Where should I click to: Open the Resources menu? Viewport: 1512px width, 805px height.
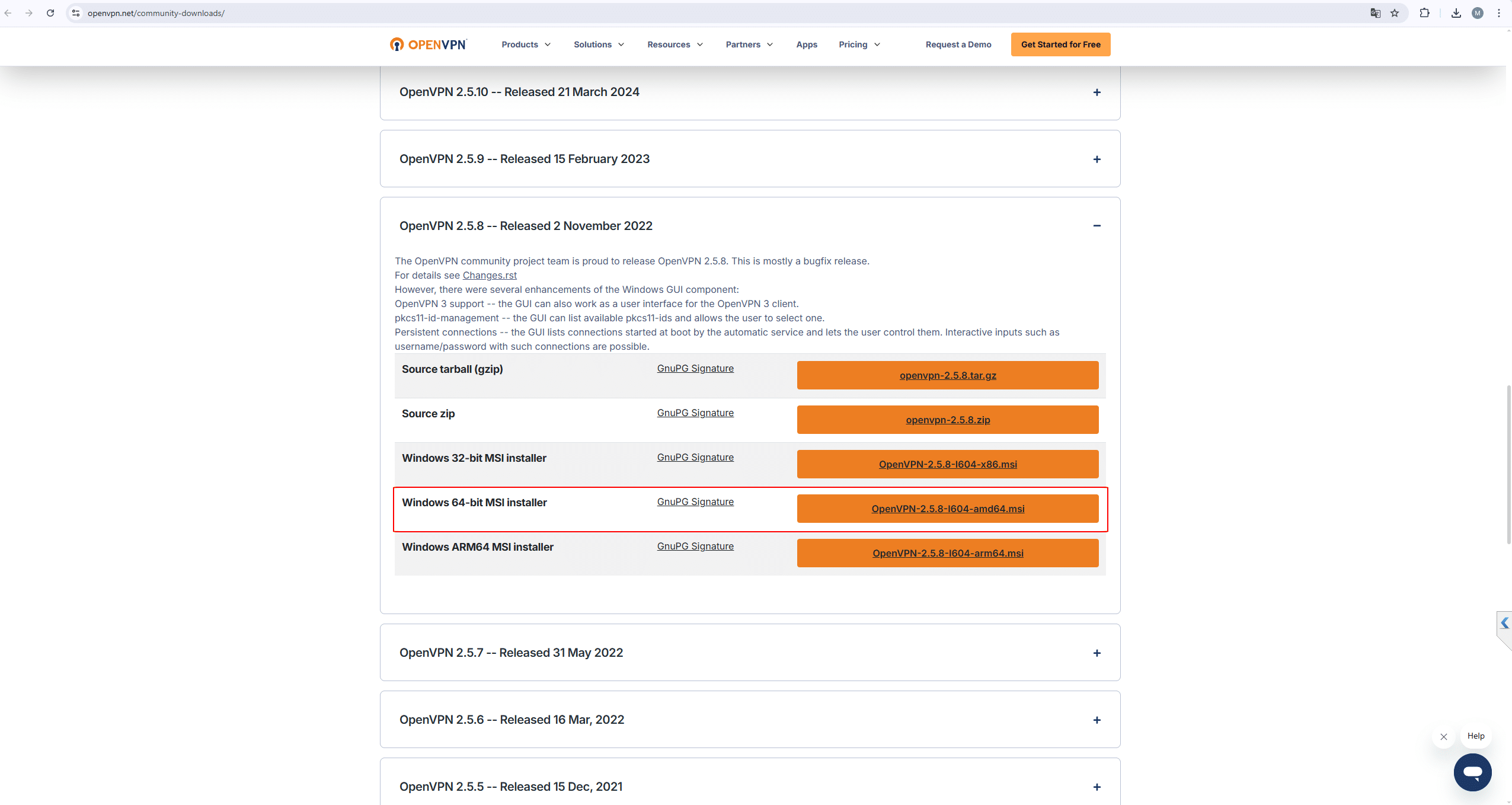pos(675,44)
